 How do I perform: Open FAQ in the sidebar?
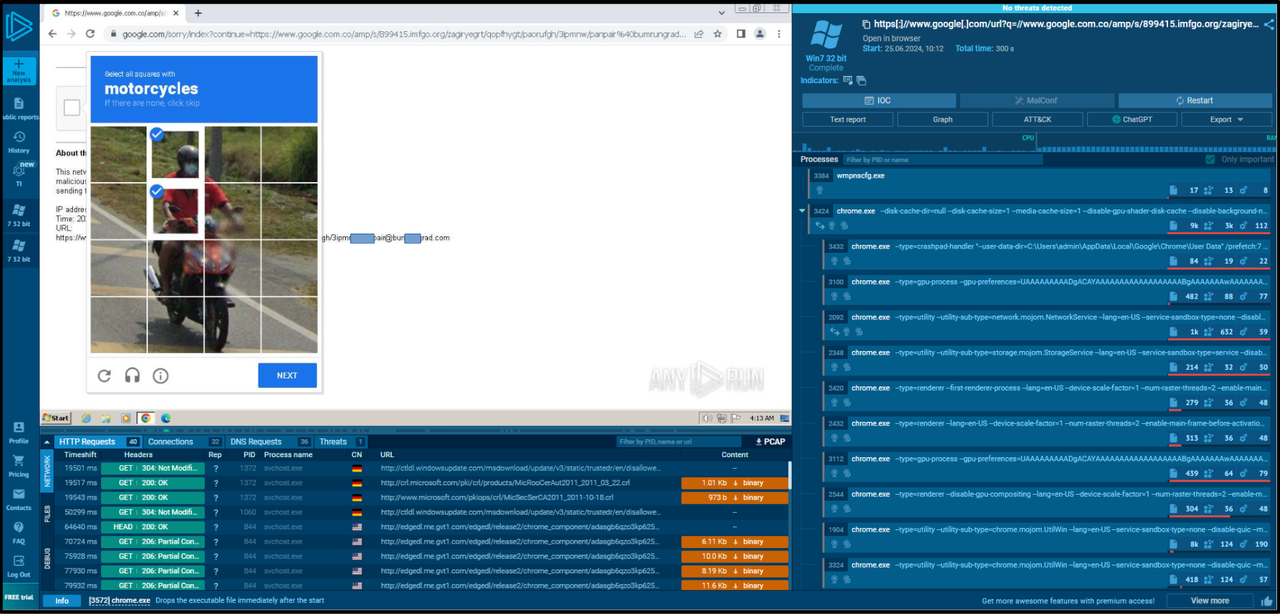click(x=19, y=533)
